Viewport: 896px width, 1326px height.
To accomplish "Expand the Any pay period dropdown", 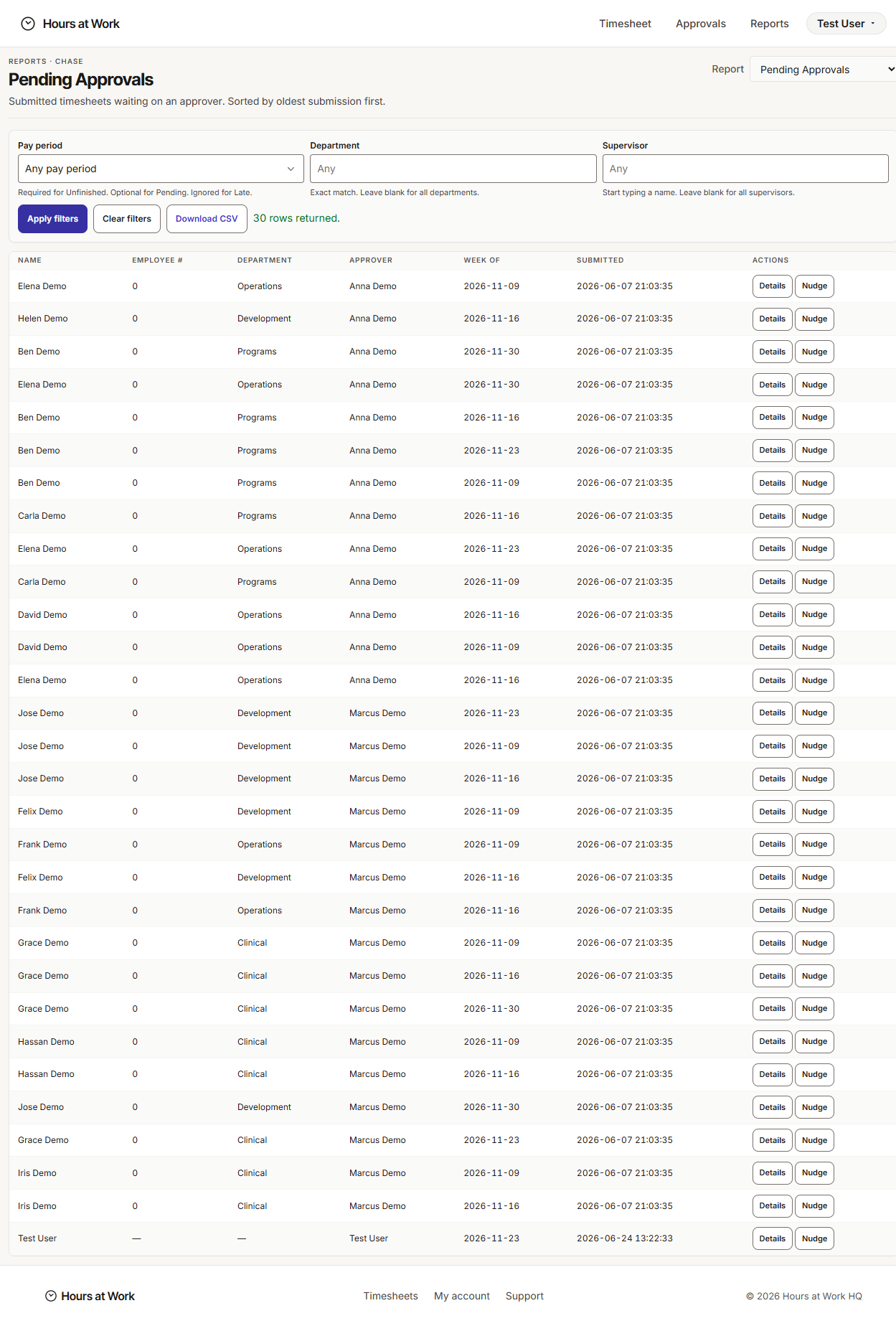I will pos(161,169).
